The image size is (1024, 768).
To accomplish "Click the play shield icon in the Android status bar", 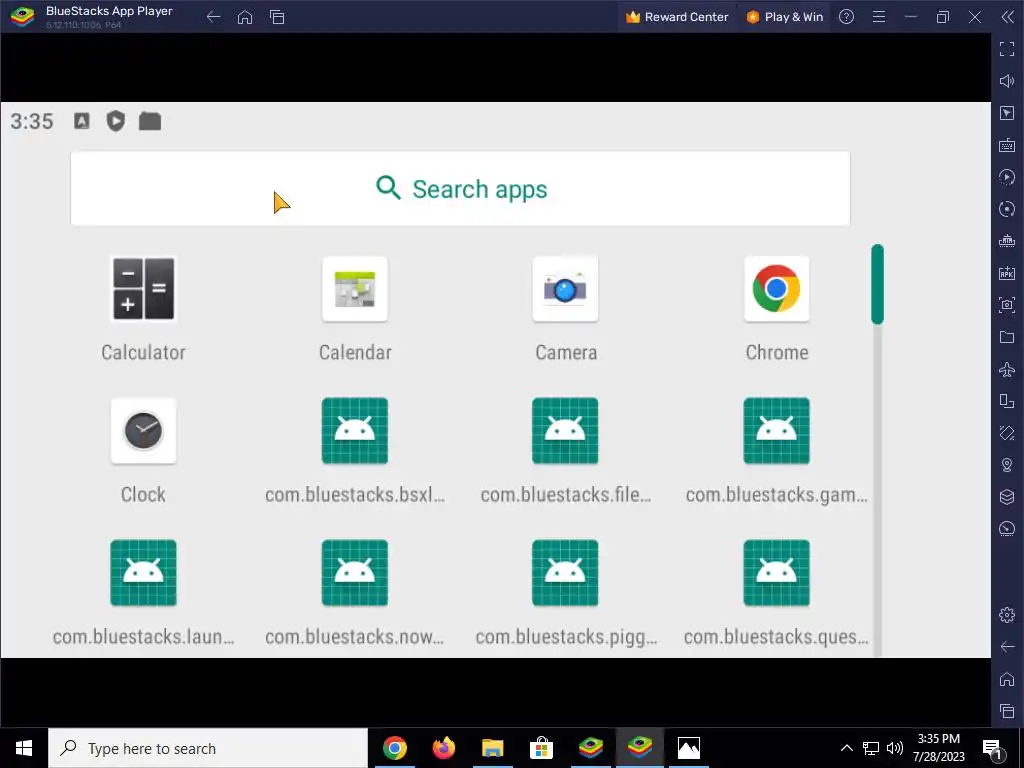I will tap(116, 121).
